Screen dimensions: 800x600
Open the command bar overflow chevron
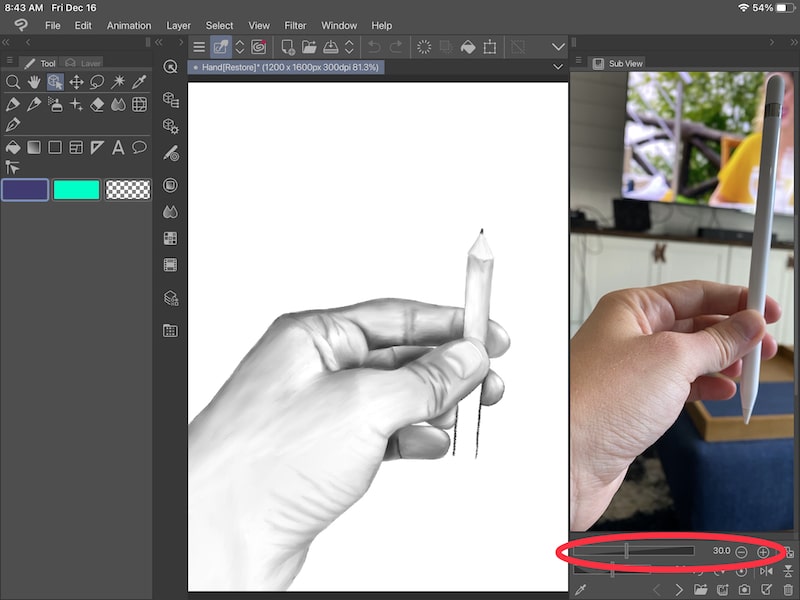[x=557, y=46]
